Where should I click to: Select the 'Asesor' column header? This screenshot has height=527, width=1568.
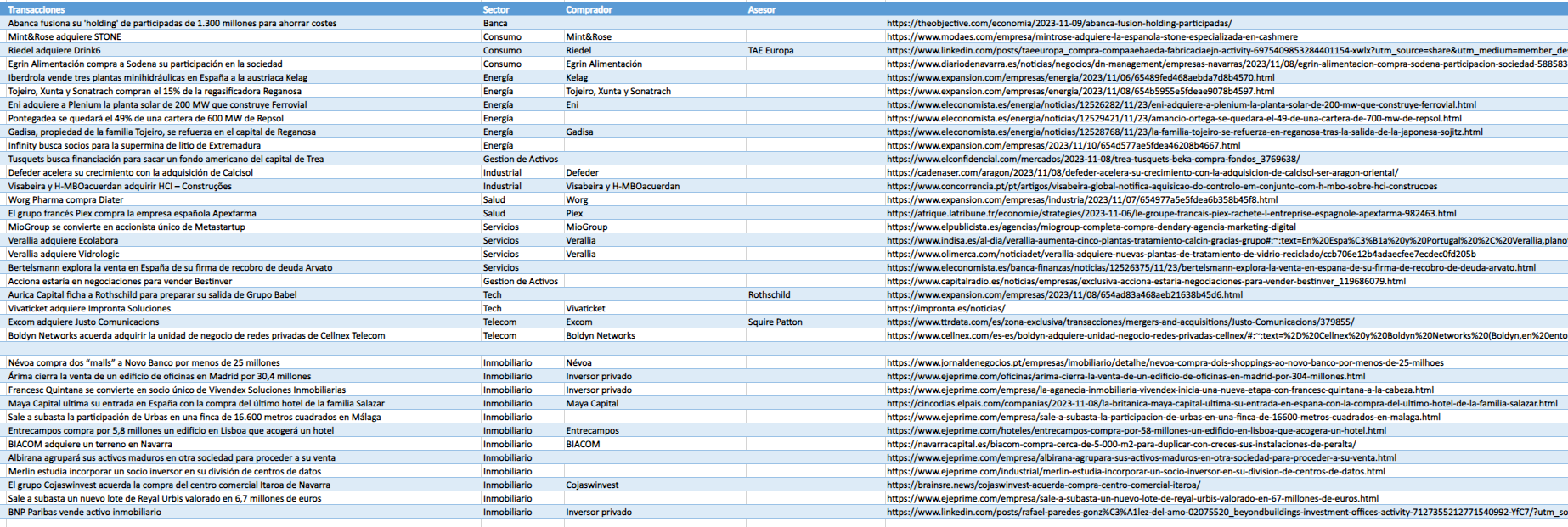[x=761, y=9]
